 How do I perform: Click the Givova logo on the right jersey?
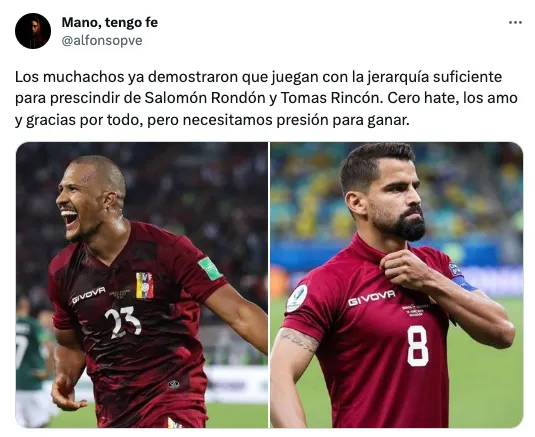click(372, 298)
